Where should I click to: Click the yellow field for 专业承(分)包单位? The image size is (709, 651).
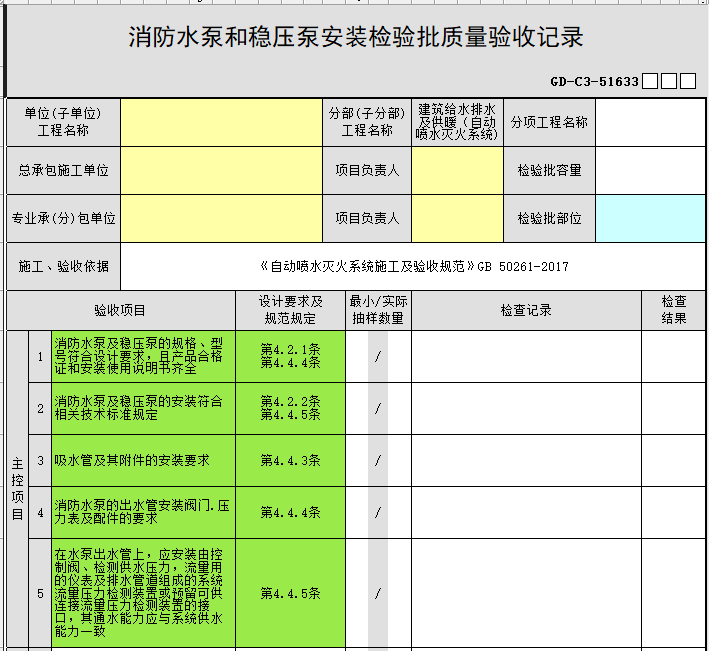point(221,218)
